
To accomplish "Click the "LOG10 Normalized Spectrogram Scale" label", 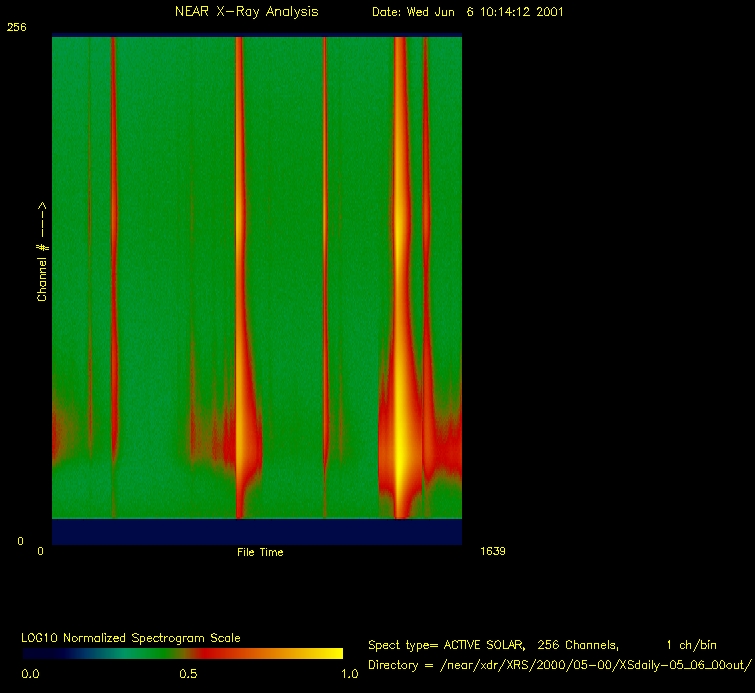I will click(x=131, y=637).
